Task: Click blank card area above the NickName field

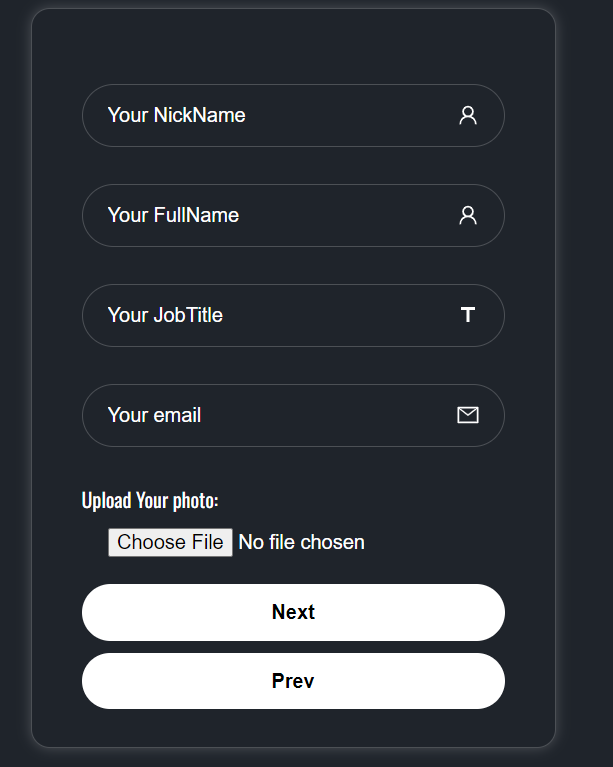Action: coord(293,45)
